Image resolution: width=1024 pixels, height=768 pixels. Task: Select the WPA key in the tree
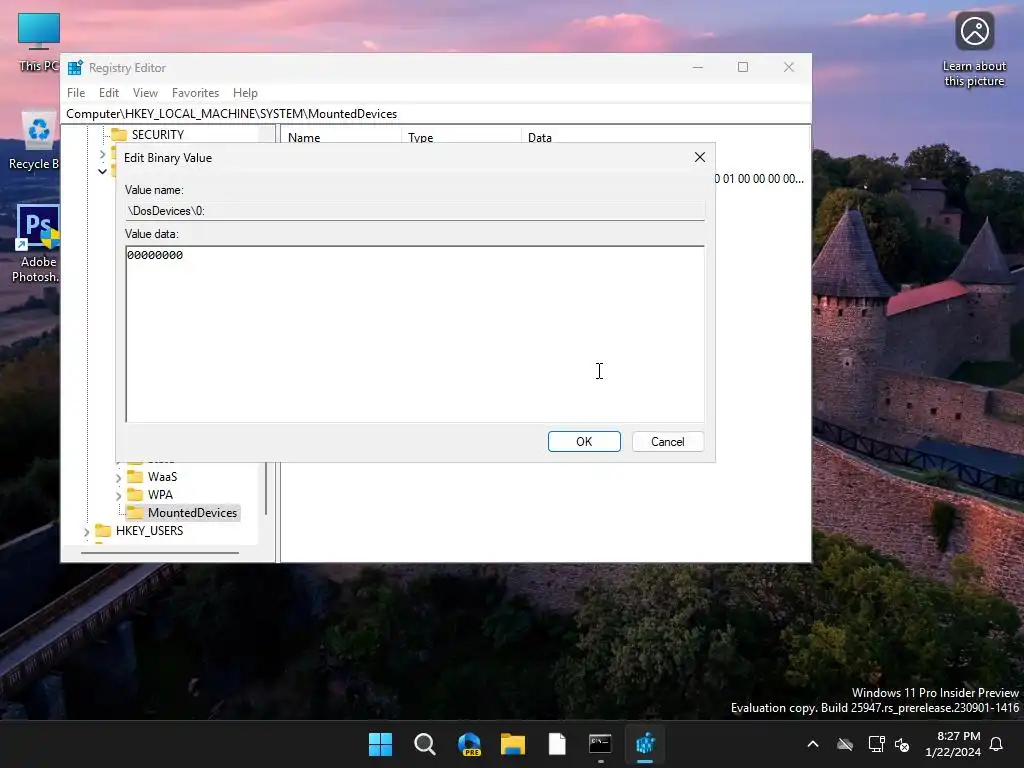click(x=160, y=494)
